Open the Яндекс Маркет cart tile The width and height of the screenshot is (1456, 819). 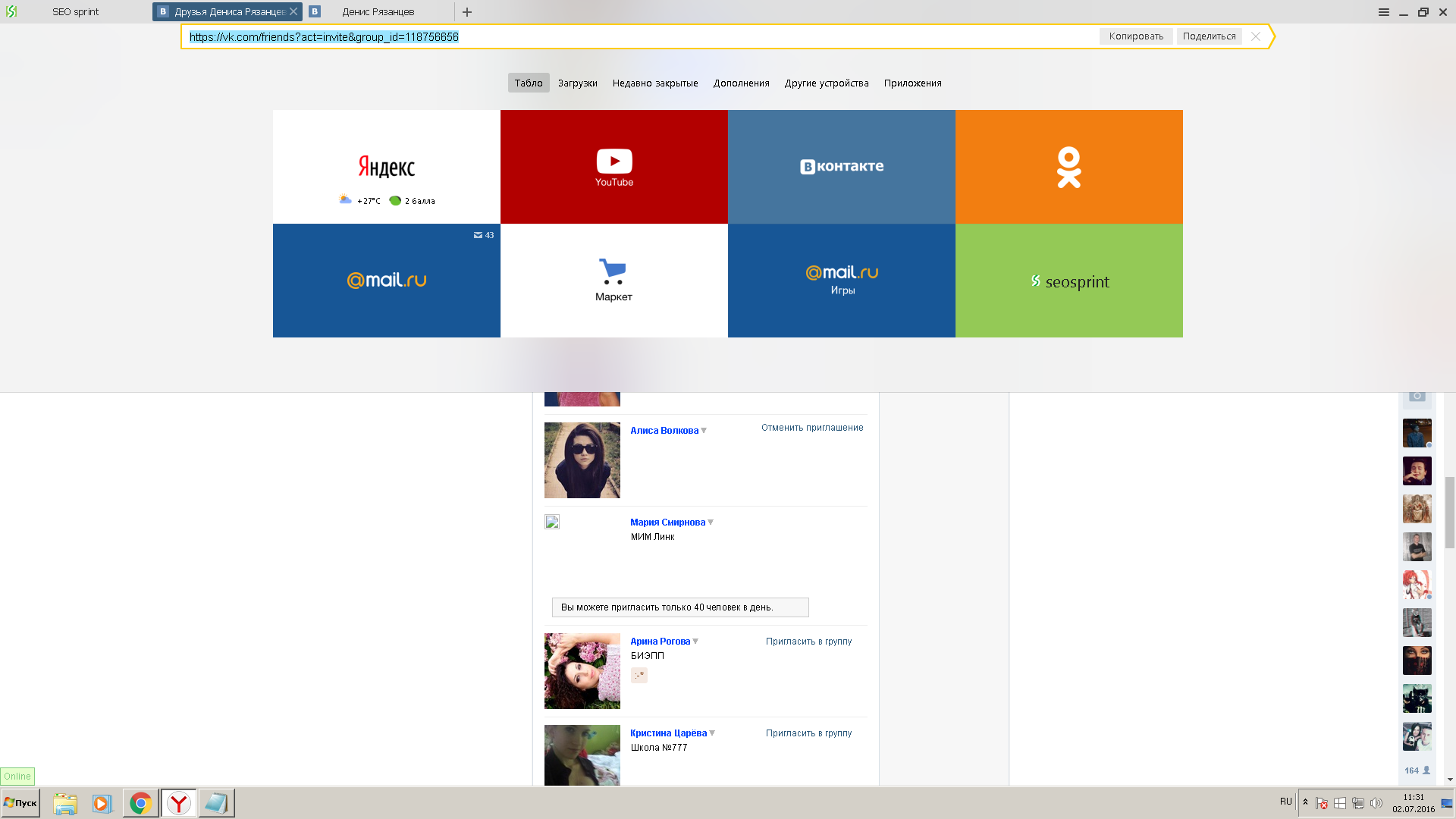(x=613, y=281)
